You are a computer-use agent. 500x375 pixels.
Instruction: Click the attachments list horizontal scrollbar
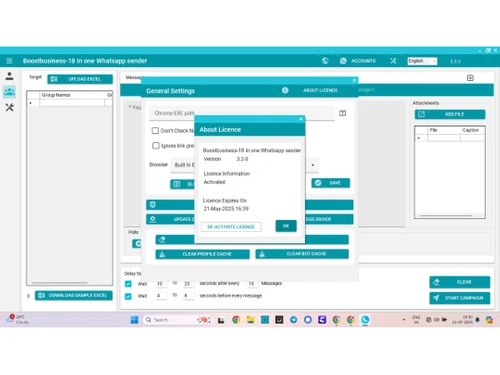pyautogui.click(x=446, y=216)
